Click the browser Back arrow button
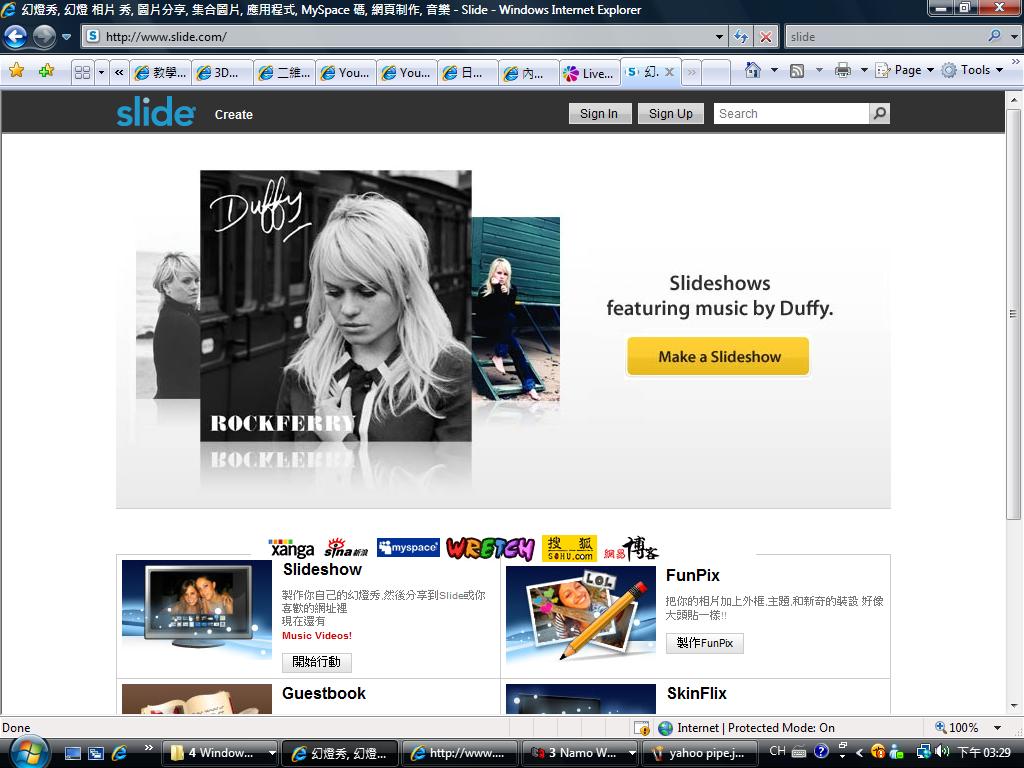Screen dimensions: 1024x768 coord(16,37)
